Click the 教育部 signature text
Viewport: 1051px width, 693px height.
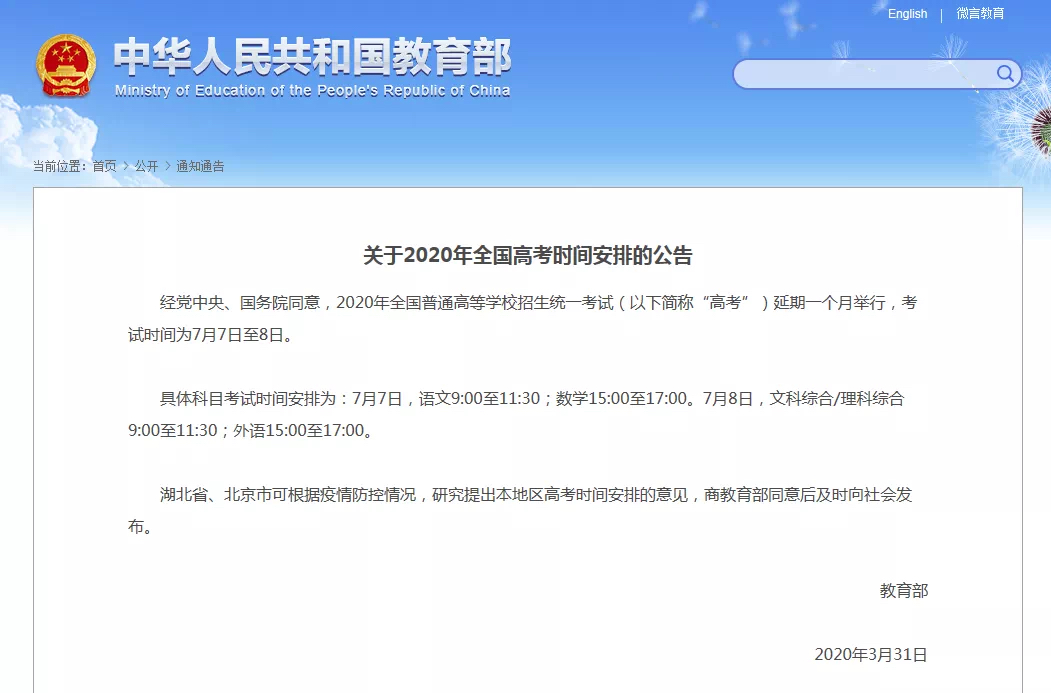click(903, 591)
